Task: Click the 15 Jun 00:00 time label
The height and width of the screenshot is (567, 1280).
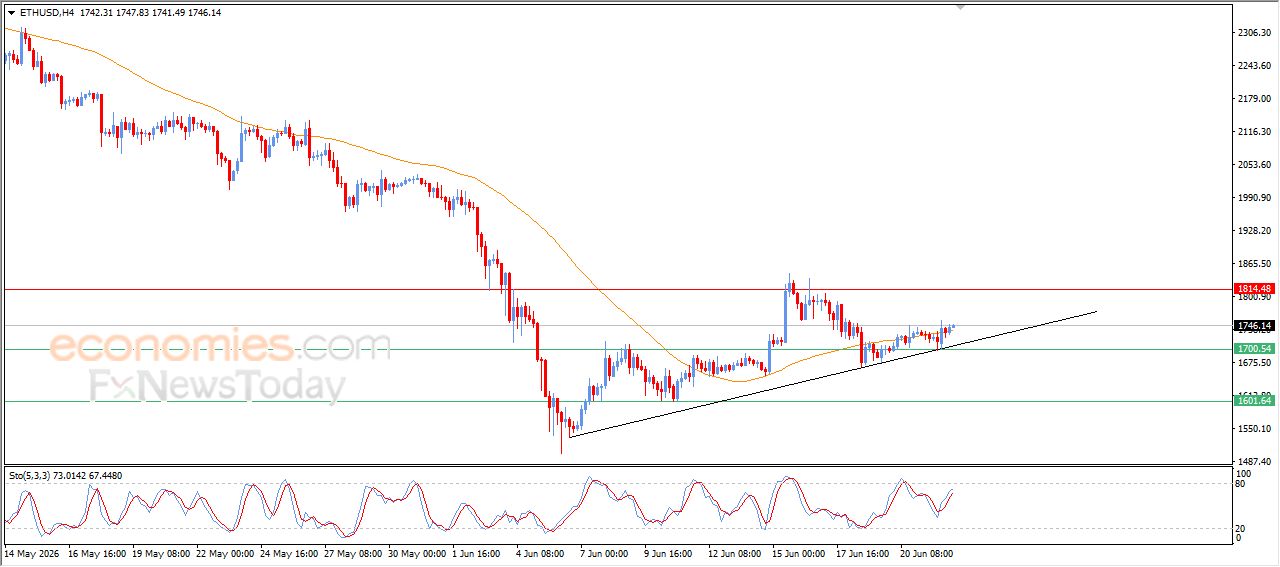Action: (797, 552)
